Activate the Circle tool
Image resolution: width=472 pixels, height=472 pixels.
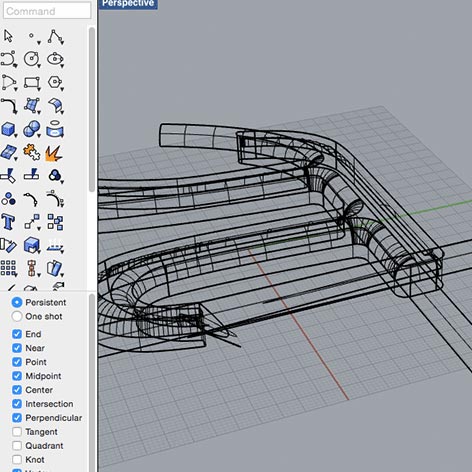[x=32, y=59]
